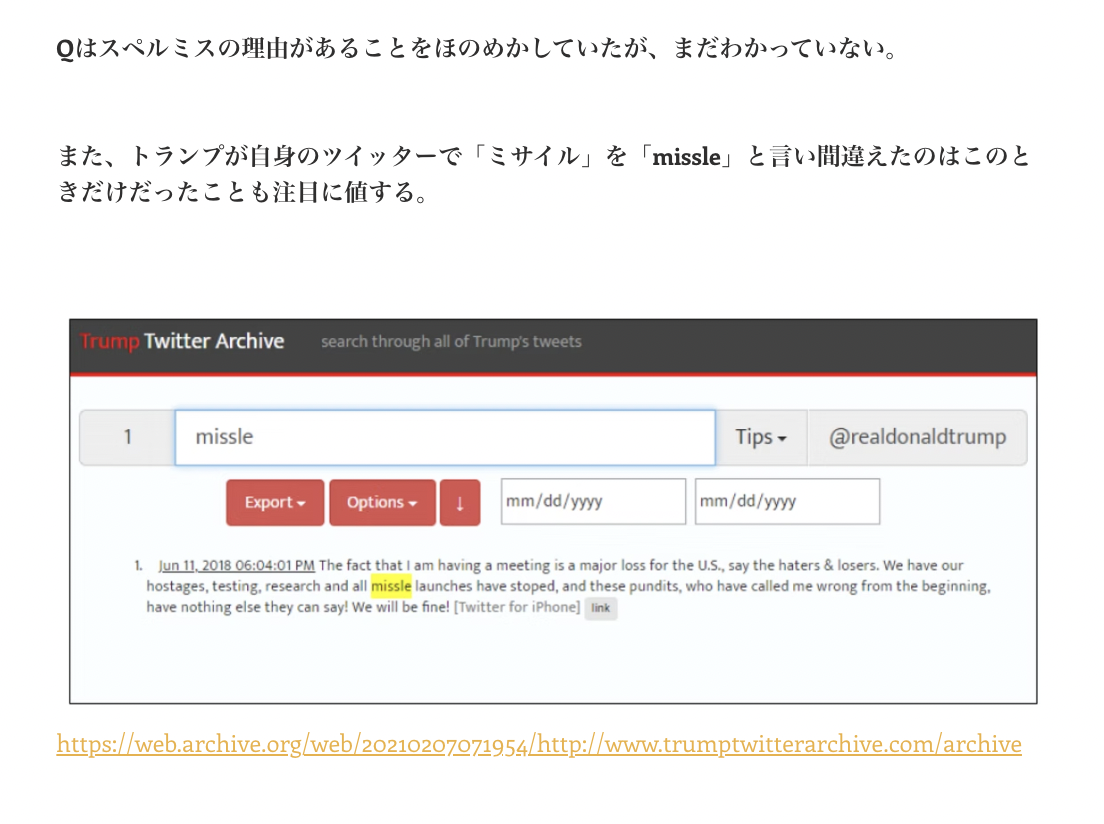Click the first mm/dd/yyyy date field
This screenshot has height=824, width=1104.
(x=593, y=501)
